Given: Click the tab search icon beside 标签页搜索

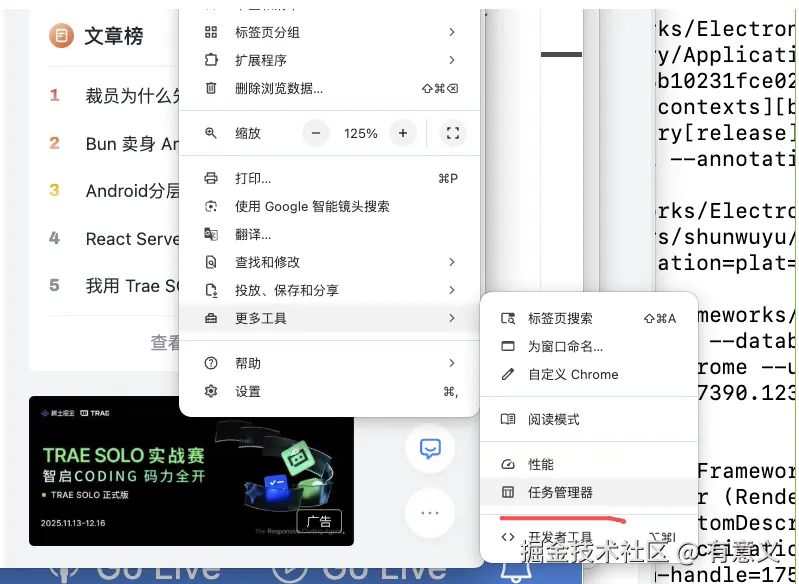Looking at the screenshot, I should [508, 318].
